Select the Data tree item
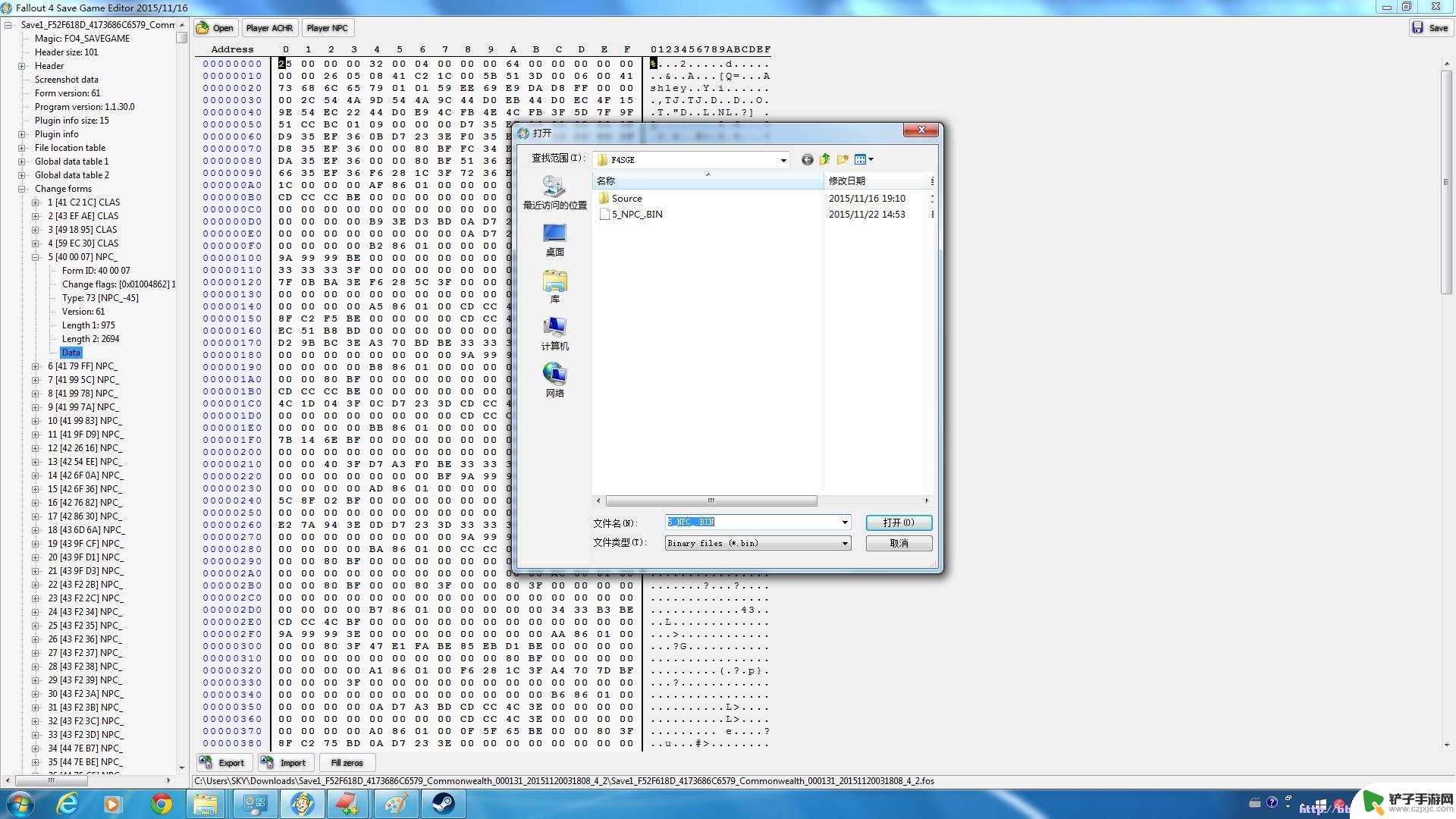Viewport: 1456px width, 819px height. 71,353
